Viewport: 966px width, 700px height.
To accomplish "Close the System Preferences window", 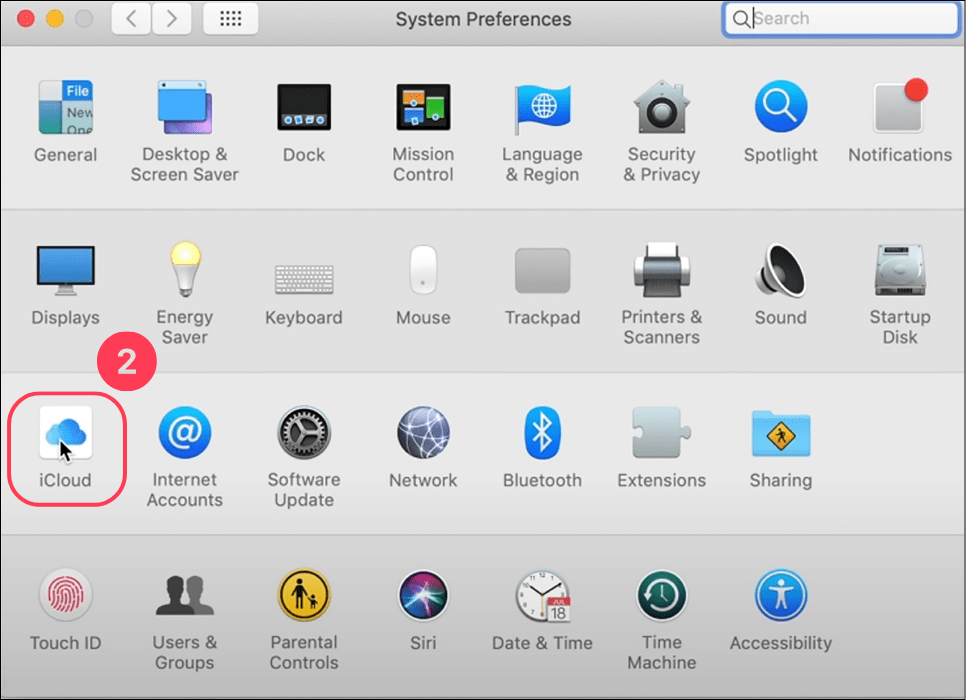I will 26,18.
